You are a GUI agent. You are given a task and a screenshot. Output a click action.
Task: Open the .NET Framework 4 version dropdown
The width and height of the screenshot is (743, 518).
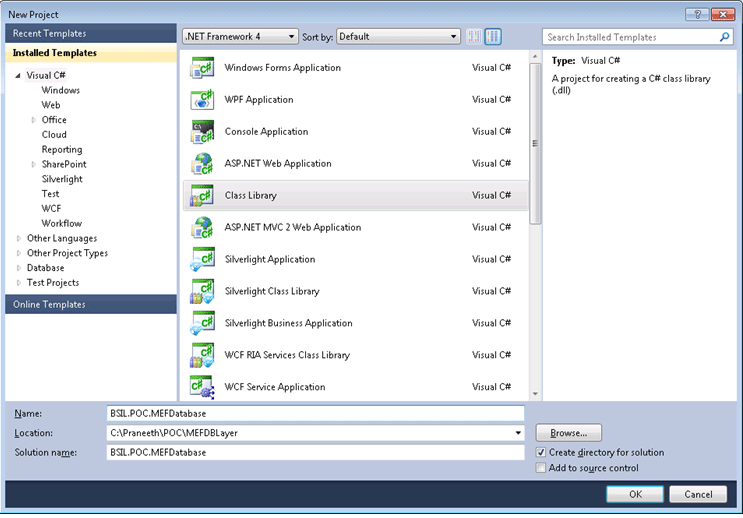point(240,36)
